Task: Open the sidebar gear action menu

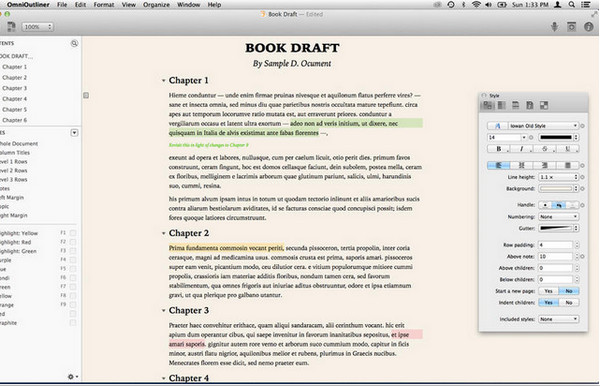Action: pyautogui.click(x=72, y=377)
